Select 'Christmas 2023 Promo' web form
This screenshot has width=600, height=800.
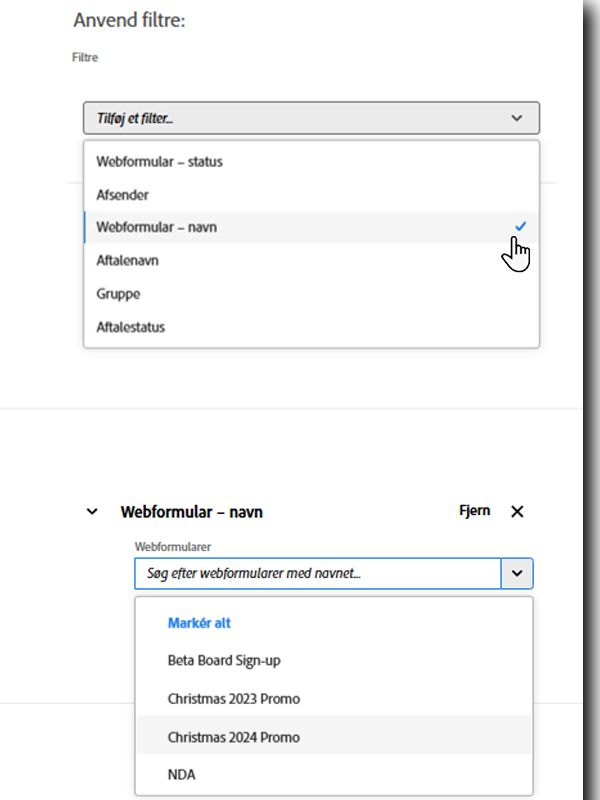click(x=334, y=698)
